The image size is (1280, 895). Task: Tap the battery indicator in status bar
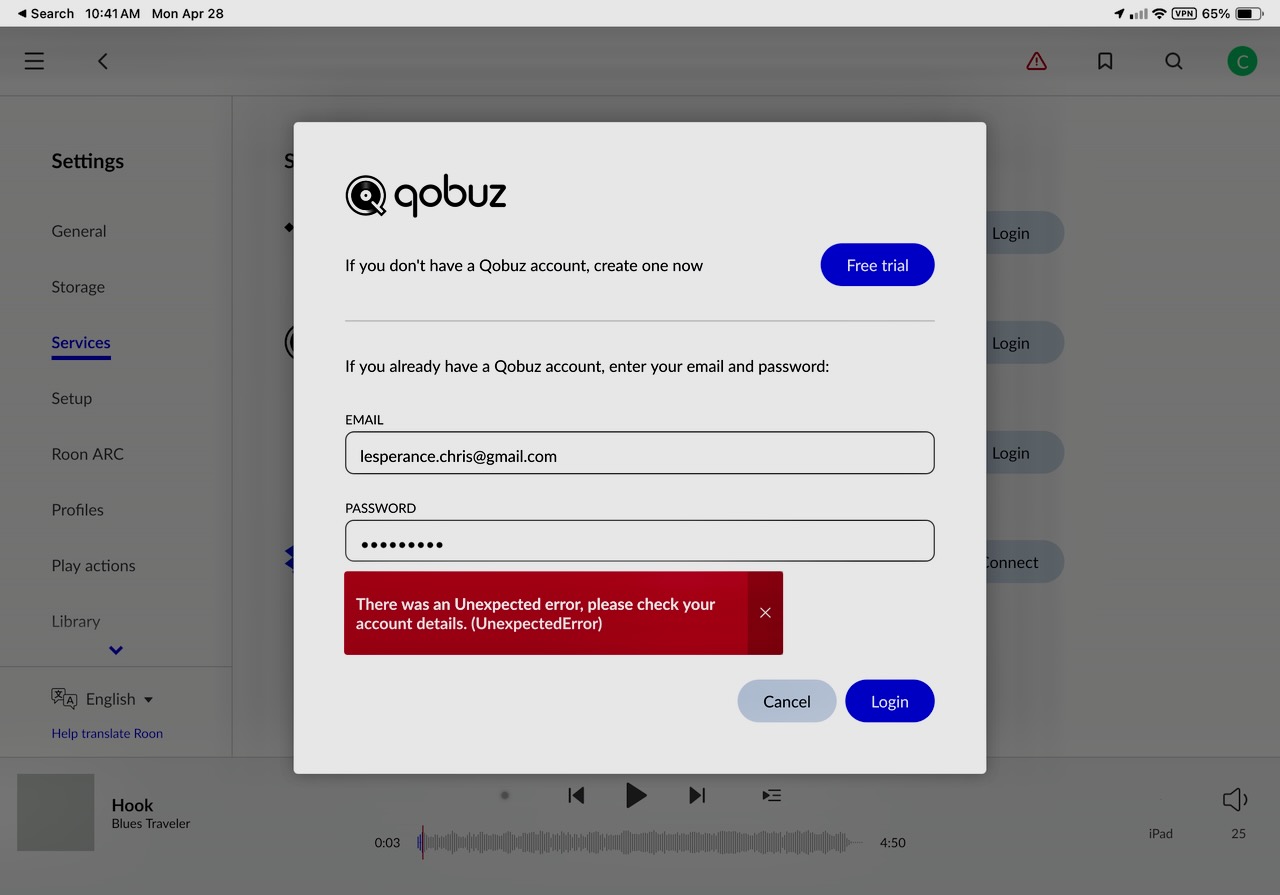tap(1249, 13)
